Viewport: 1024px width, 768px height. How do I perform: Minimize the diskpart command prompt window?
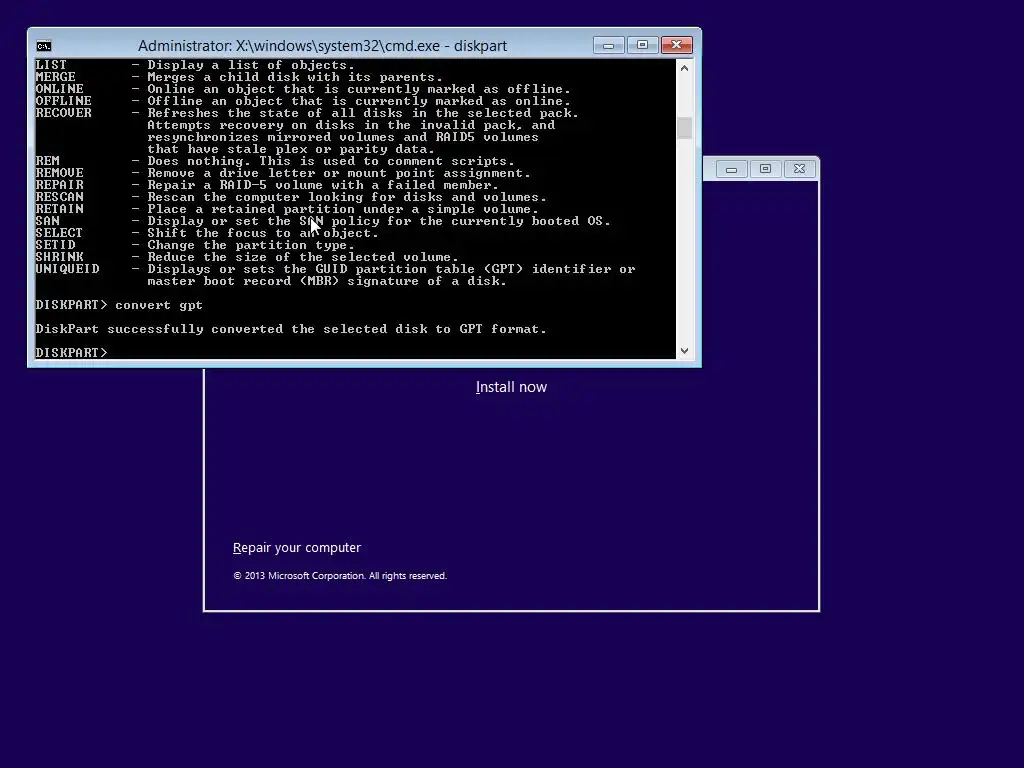pyautogui.click(x=609, y=45)
